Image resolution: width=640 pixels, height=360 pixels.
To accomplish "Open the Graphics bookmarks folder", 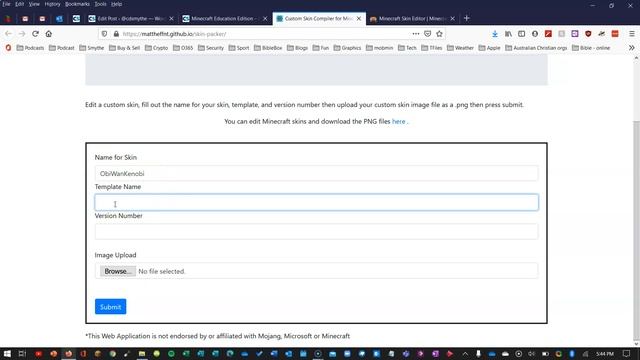I will pyautogui.click(x=347, y=48).
